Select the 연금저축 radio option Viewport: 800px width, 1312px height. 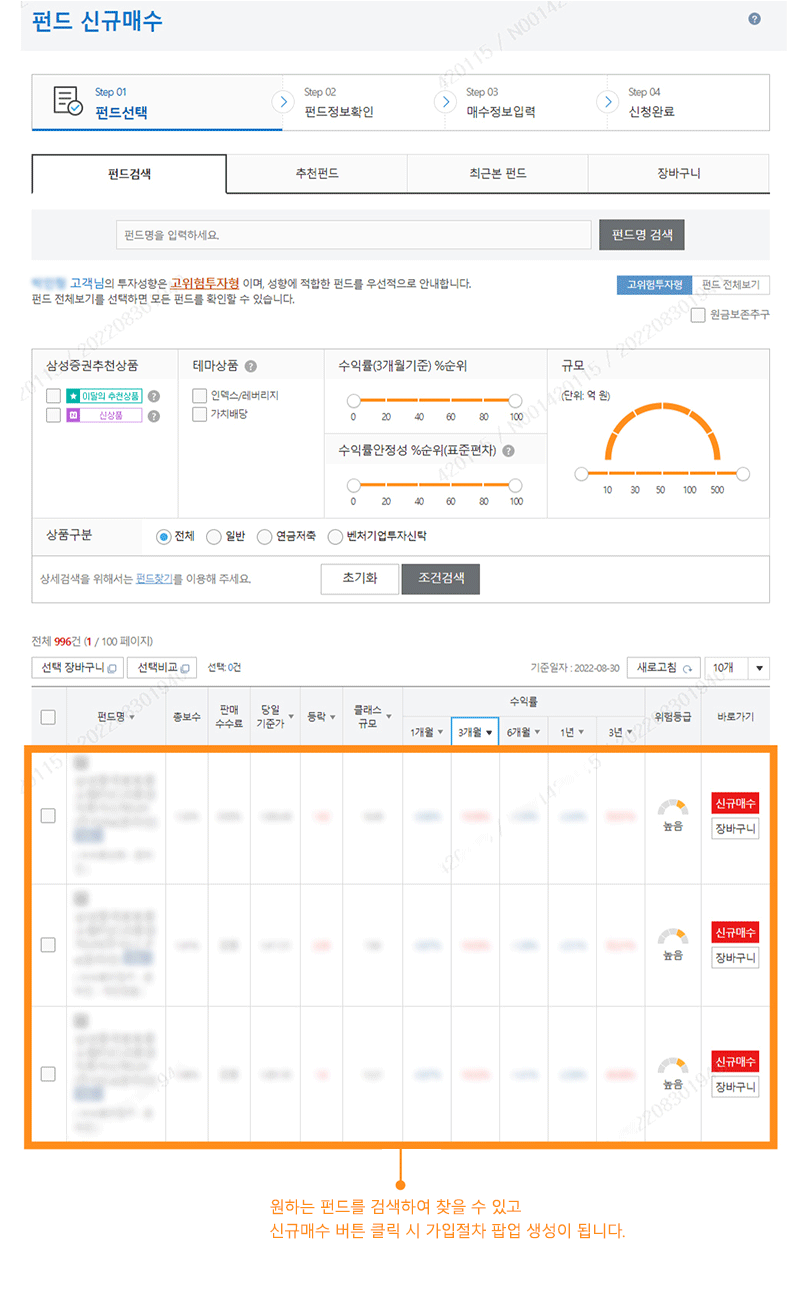click(264, 537)
